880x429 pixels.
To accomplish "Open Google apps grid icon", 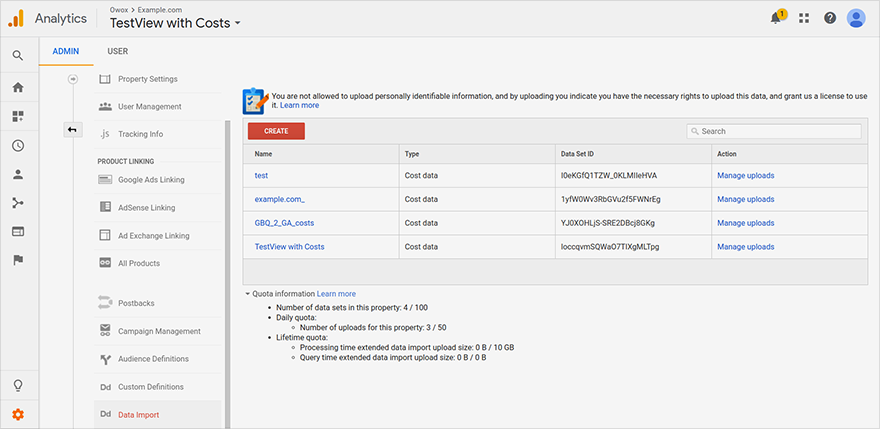I will click(x=804, y=18).
